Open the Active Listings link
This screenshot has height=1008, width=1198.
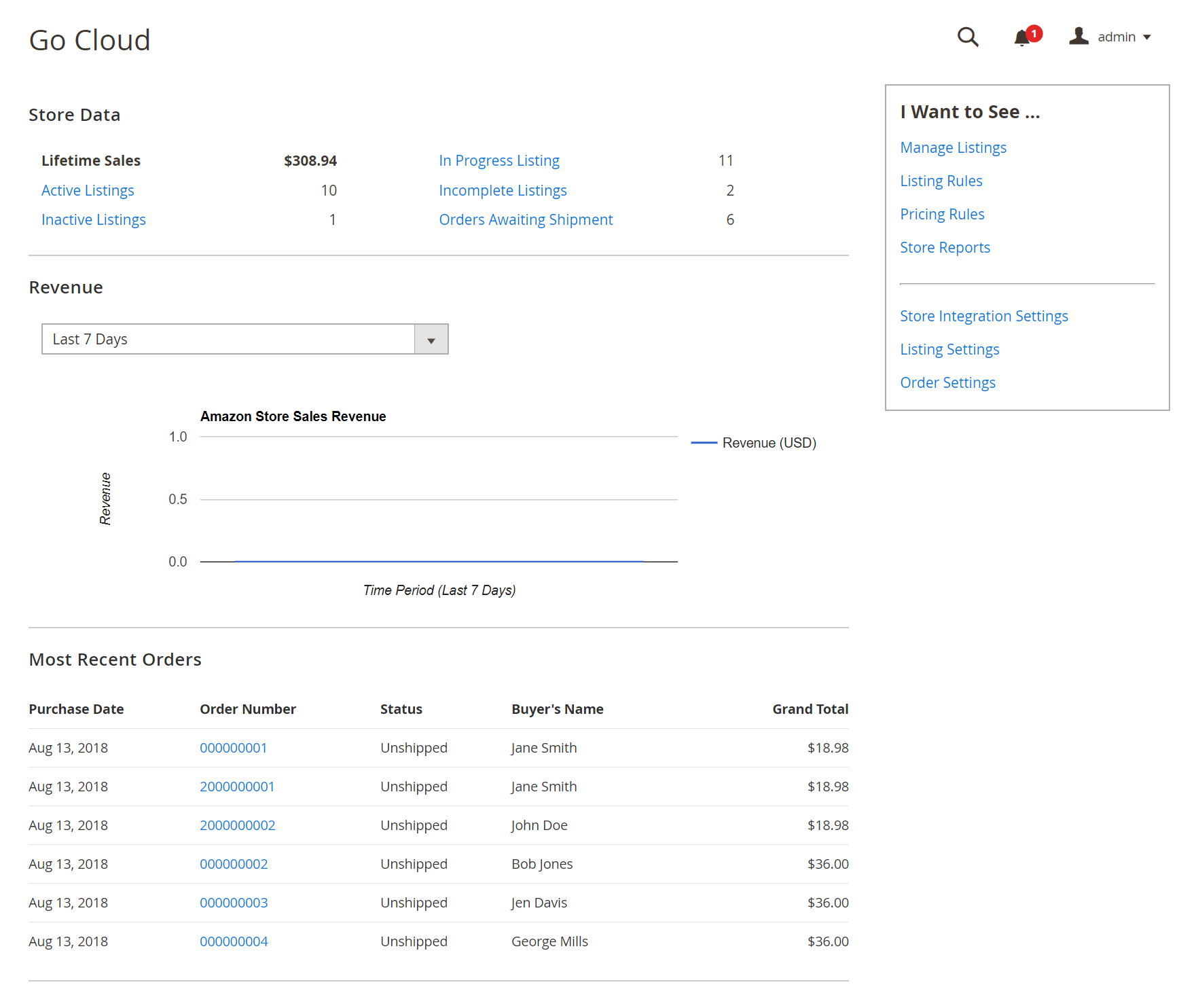(88, 191)
